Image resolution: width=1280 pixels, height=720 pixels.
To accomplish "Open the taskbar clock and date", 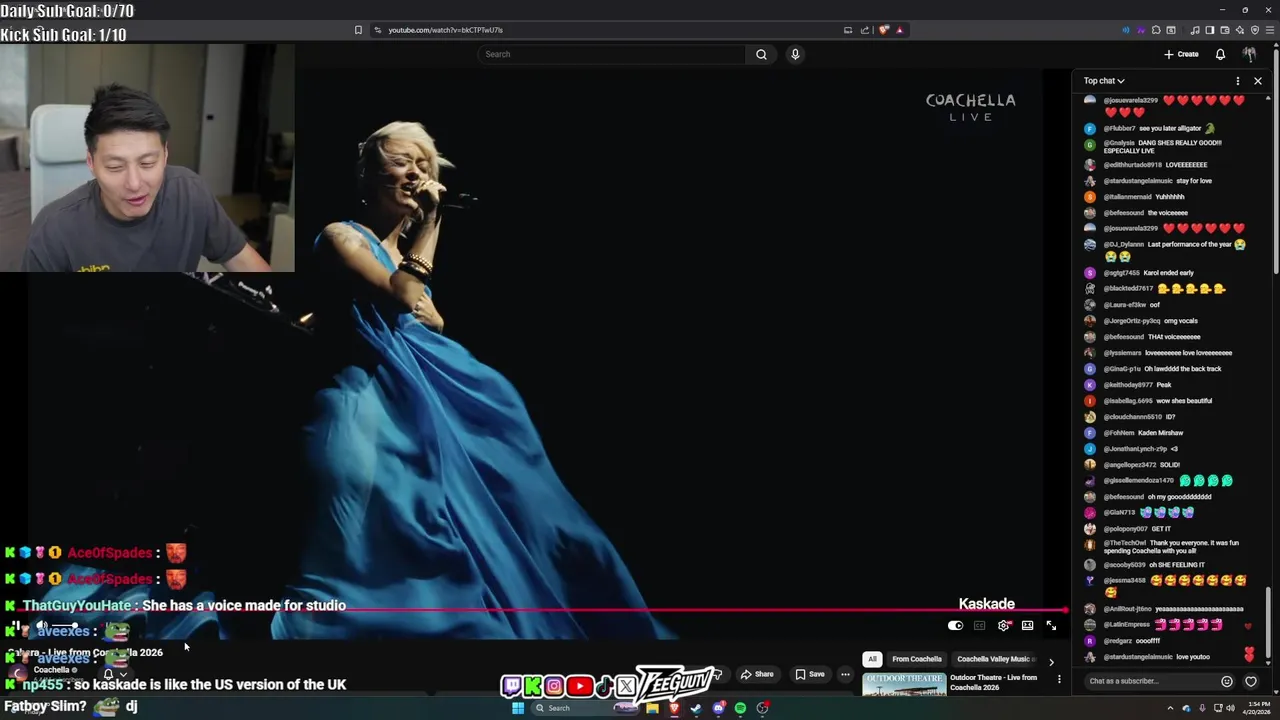I will pyautogui.click(x=1257, y=708).
